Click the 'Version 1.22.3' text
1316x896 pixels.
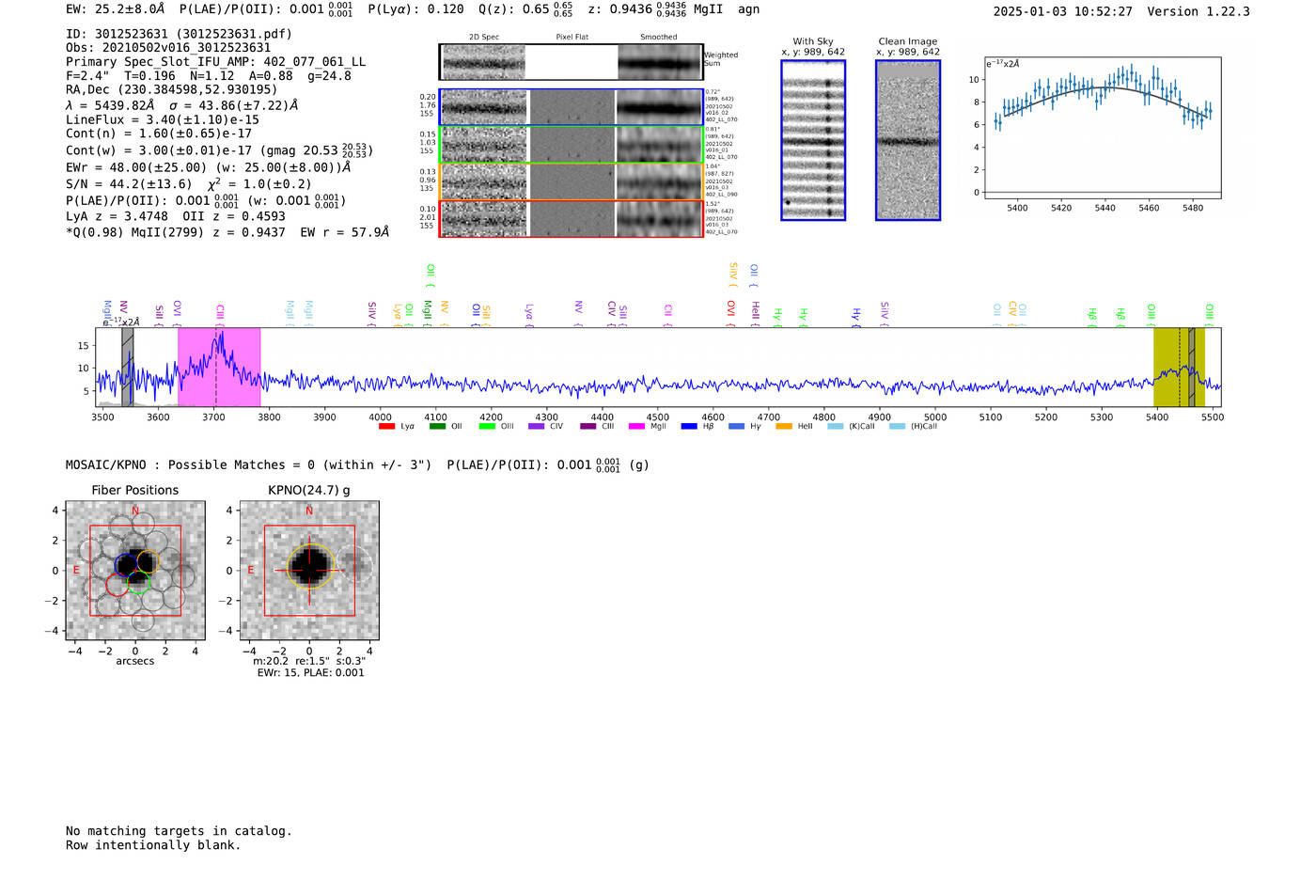[1198, 11]
